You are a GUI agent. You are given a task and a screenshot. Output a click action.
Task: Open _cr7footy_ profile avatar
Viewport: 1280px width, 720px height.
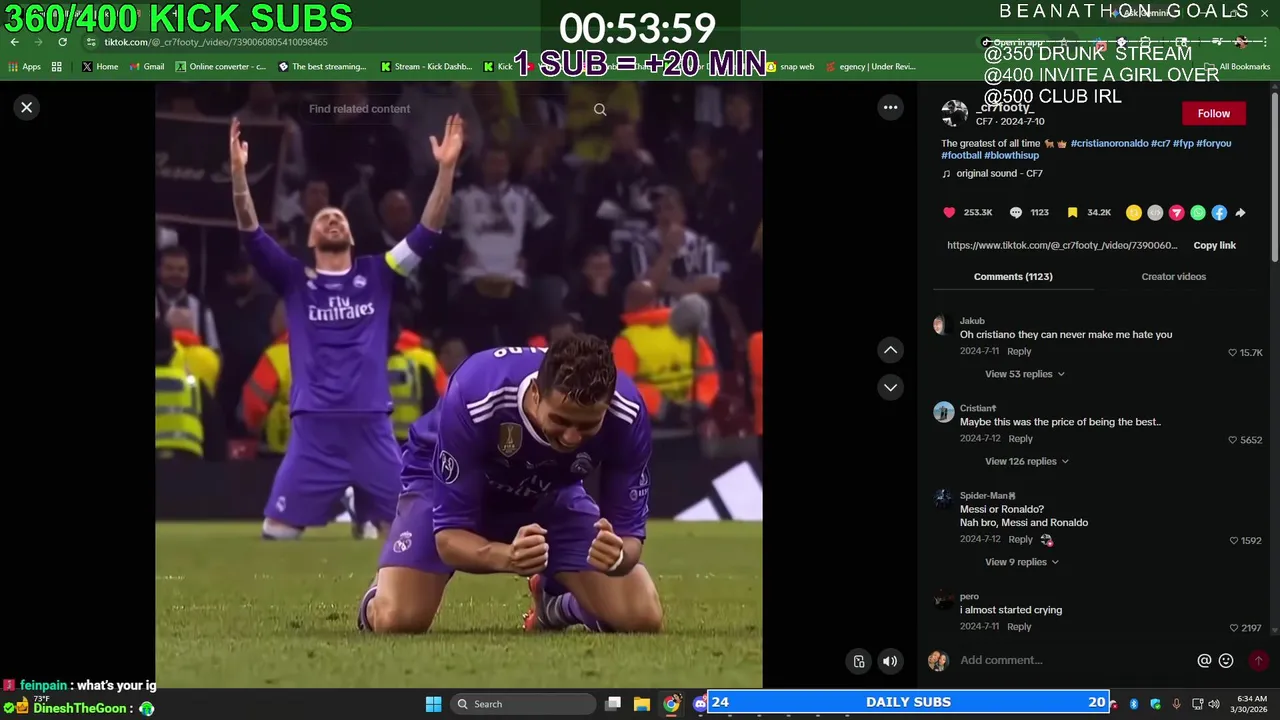click(955, 113)
